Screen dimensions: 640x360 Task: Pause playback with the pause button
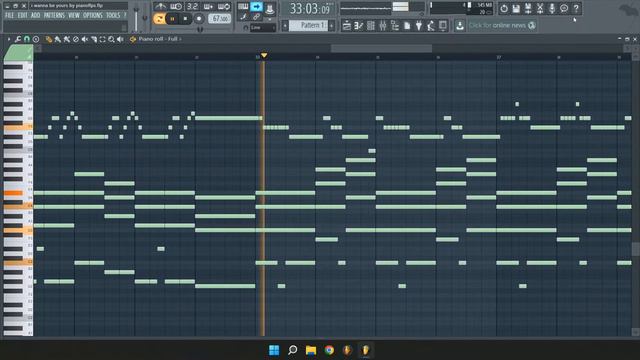pyautogui.click(x=172, y=19)
